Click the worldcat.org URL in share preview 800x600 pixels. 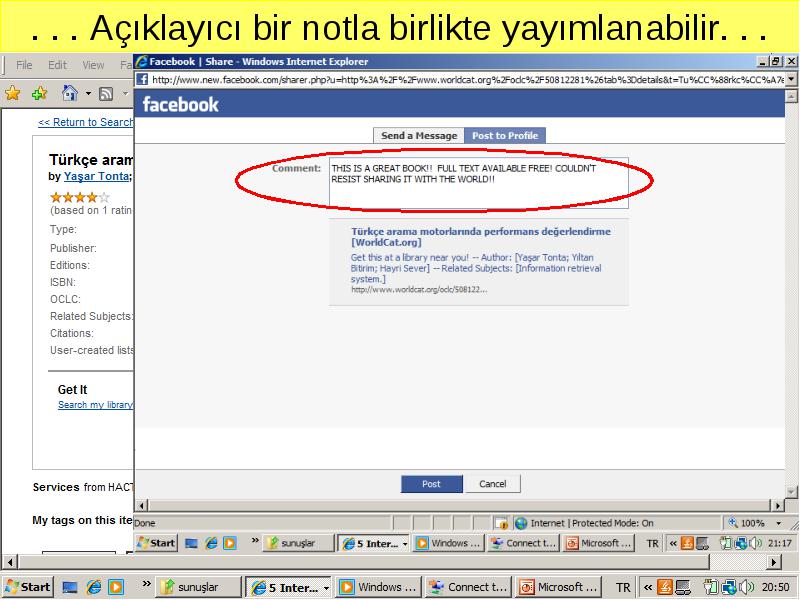[419, 290]
